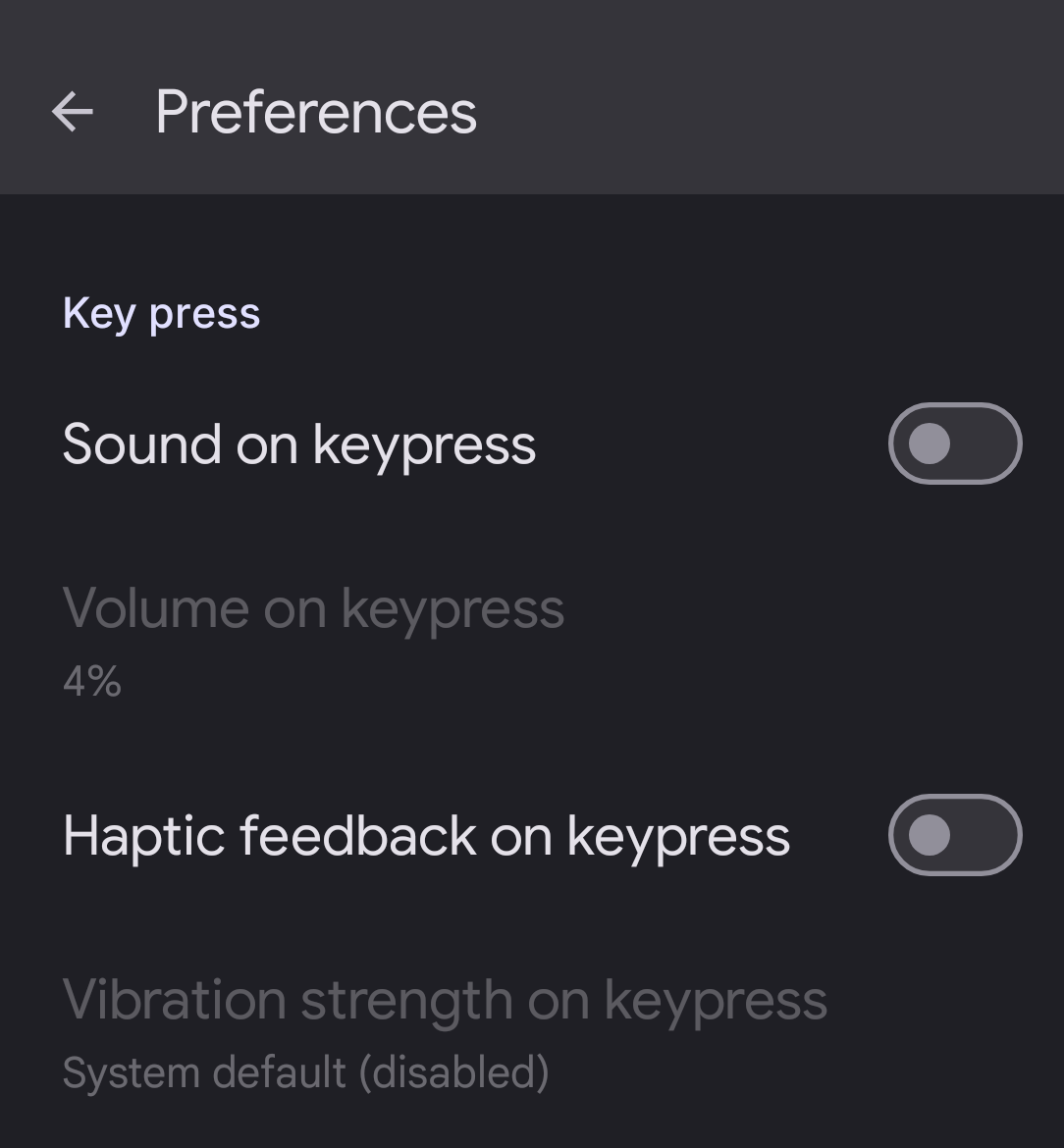Tap the back arrow icon
This screenshot has height=1148, width=1064.
pos(73,112)
